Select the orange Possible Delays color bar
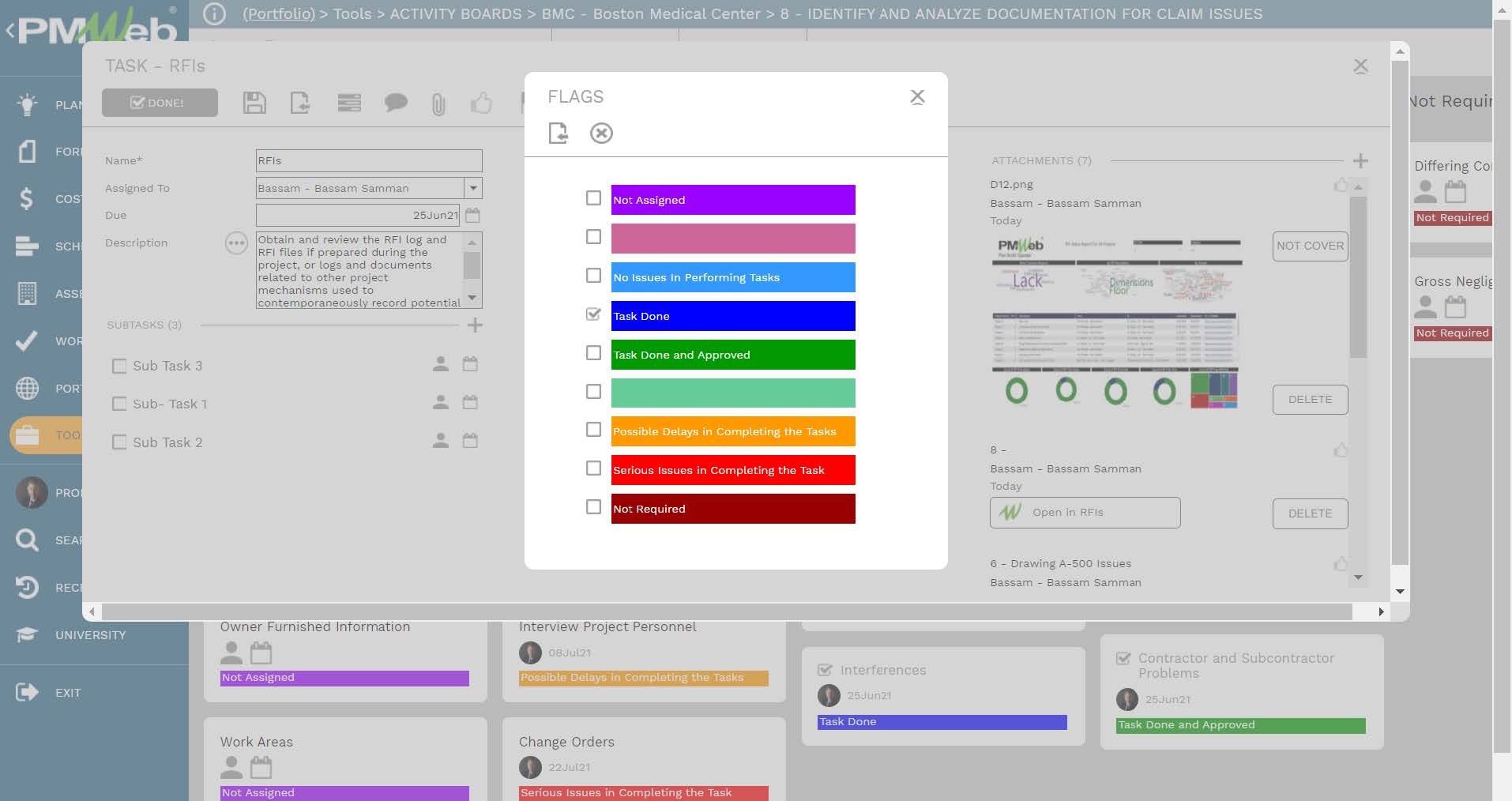The width and height of the screenshot is (1512, 801). tap(733, 431)
